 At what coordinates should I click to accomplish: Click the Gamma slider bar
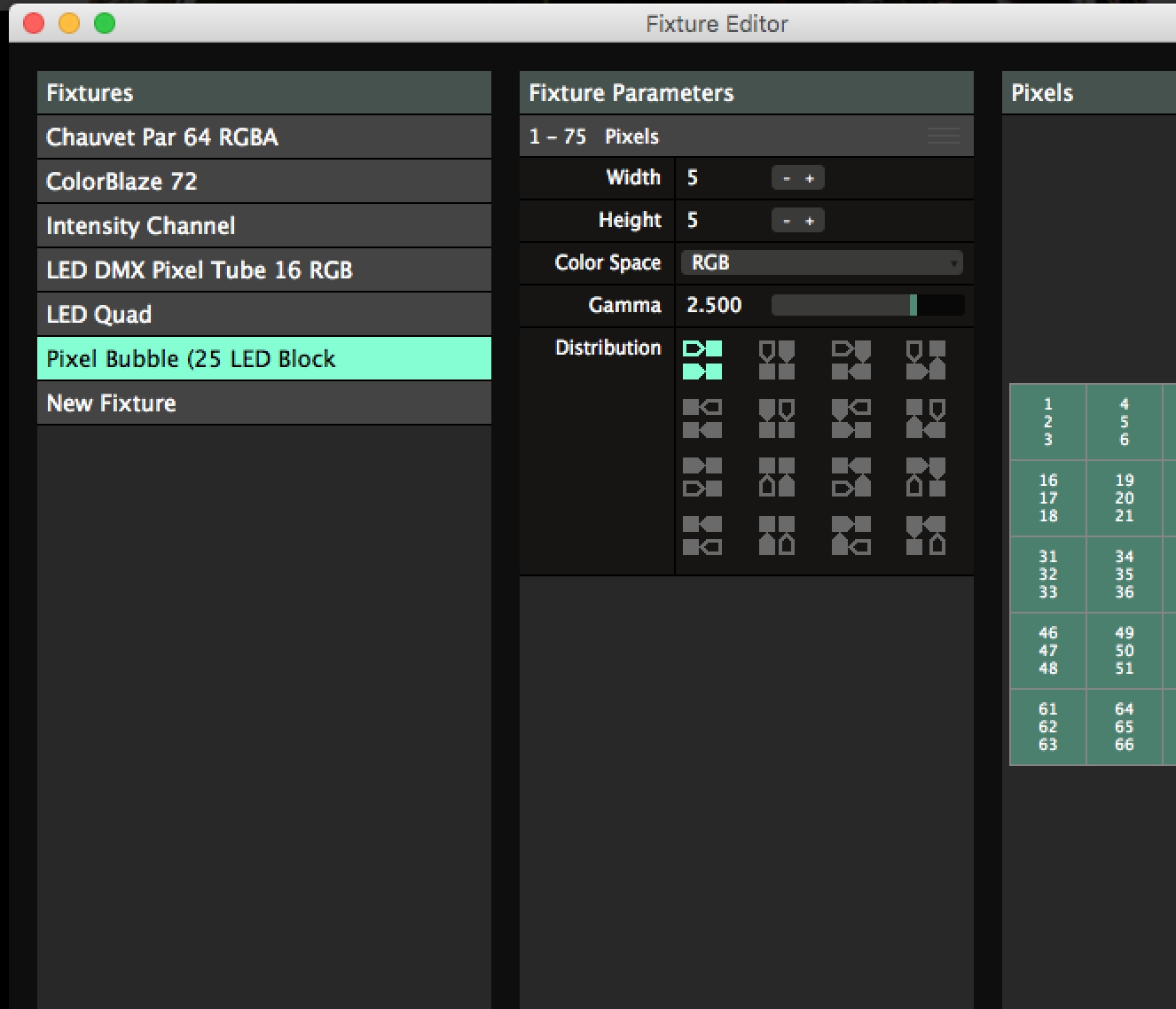[x=866, y=305]
